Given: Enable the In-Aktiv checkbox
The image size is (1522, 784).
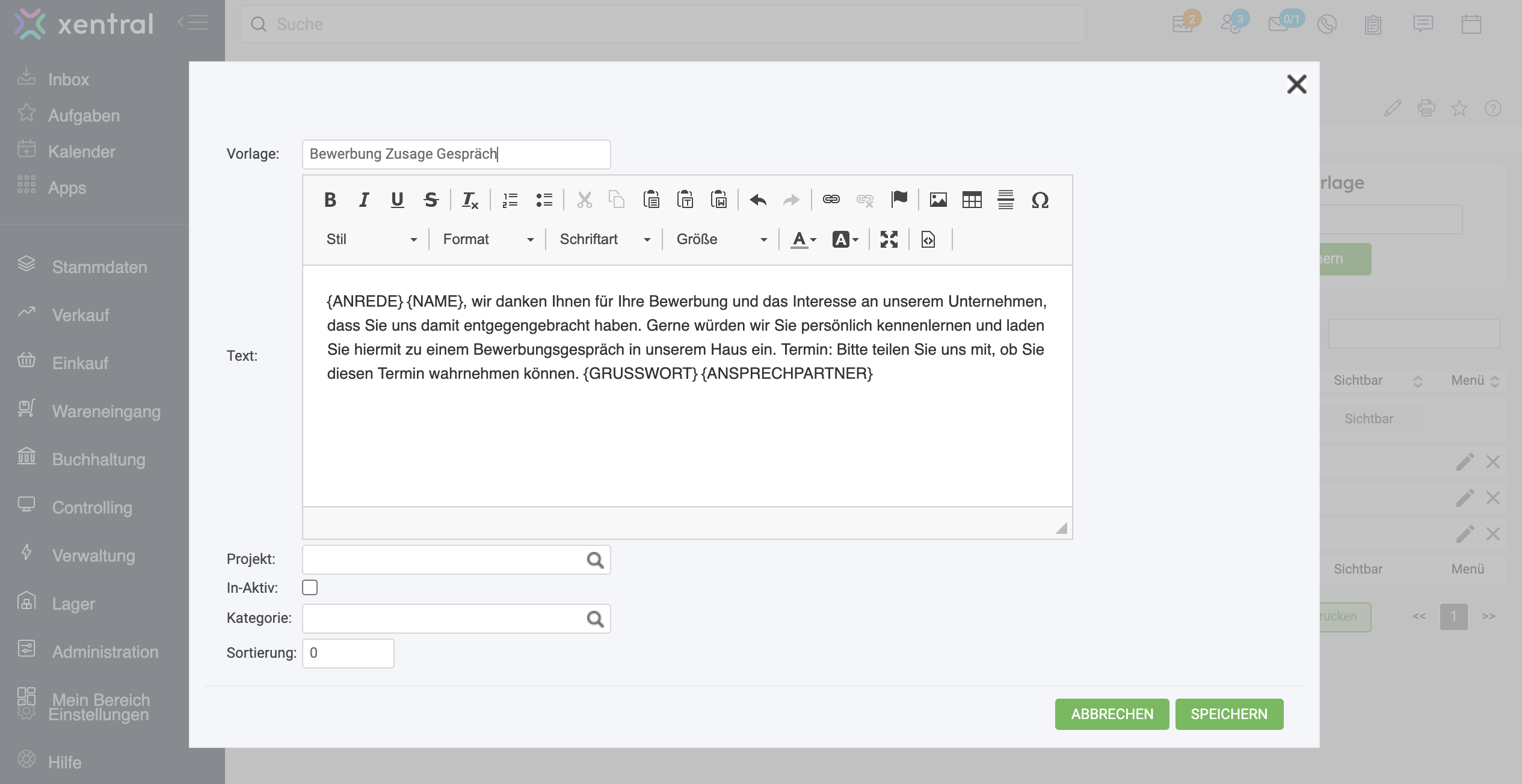Looking at the screenshot, I should pos(310,587).
